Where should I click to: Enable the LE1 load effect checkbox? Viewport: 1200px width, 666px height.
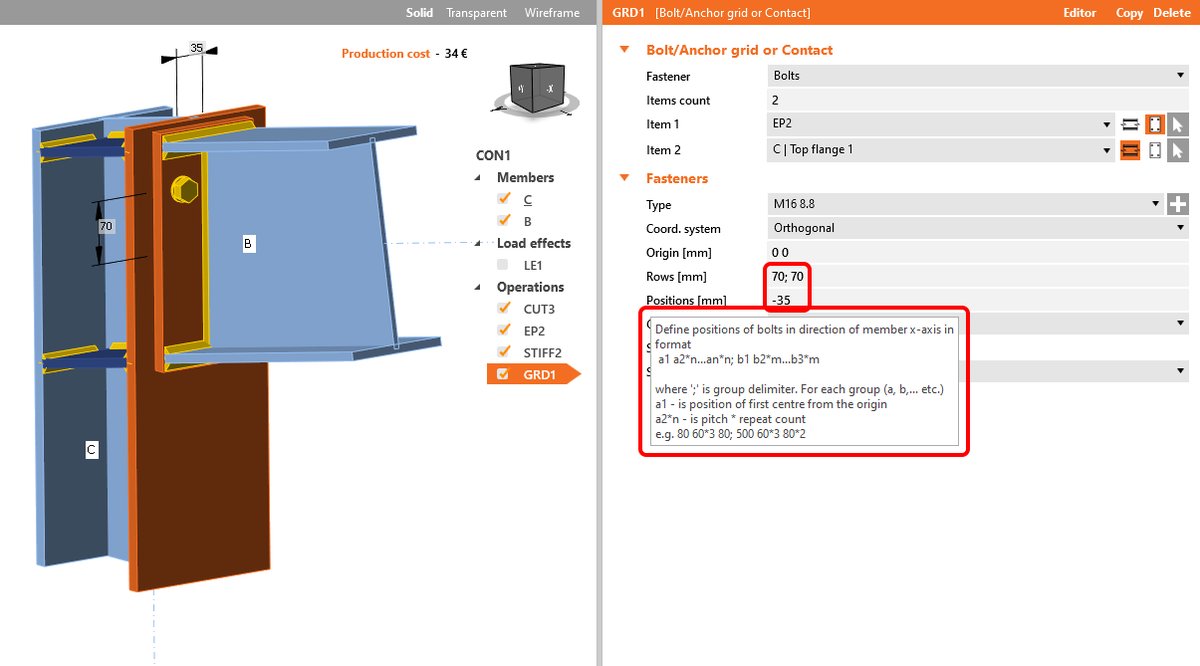tap(504, 264)
